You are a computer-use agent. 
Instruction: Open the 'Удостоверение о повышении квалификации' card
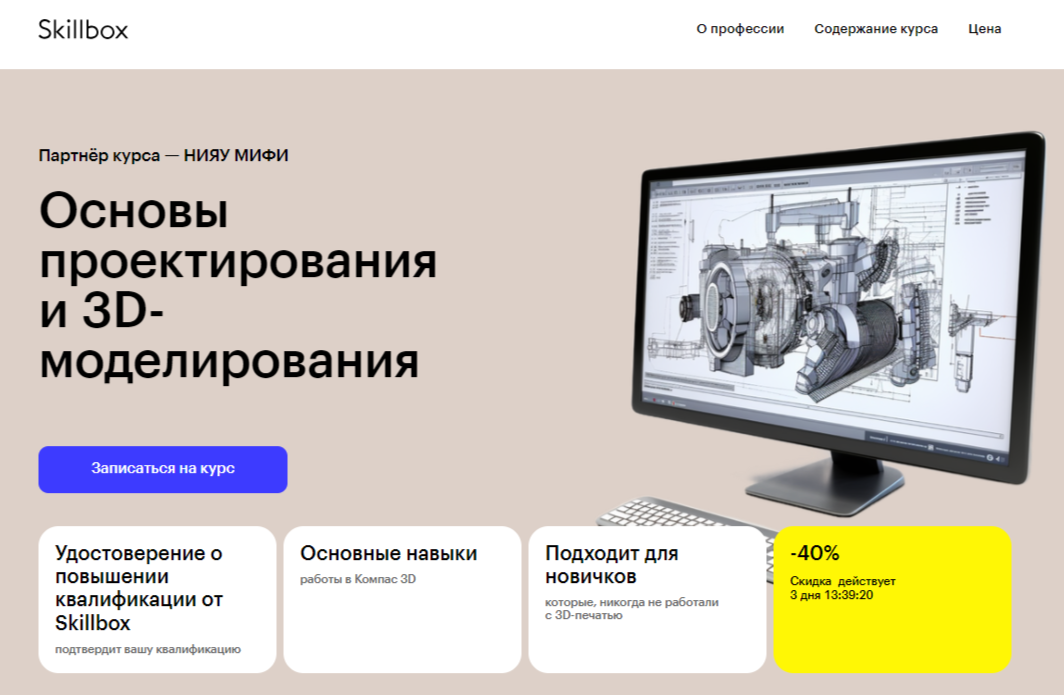tap(157, 599)
